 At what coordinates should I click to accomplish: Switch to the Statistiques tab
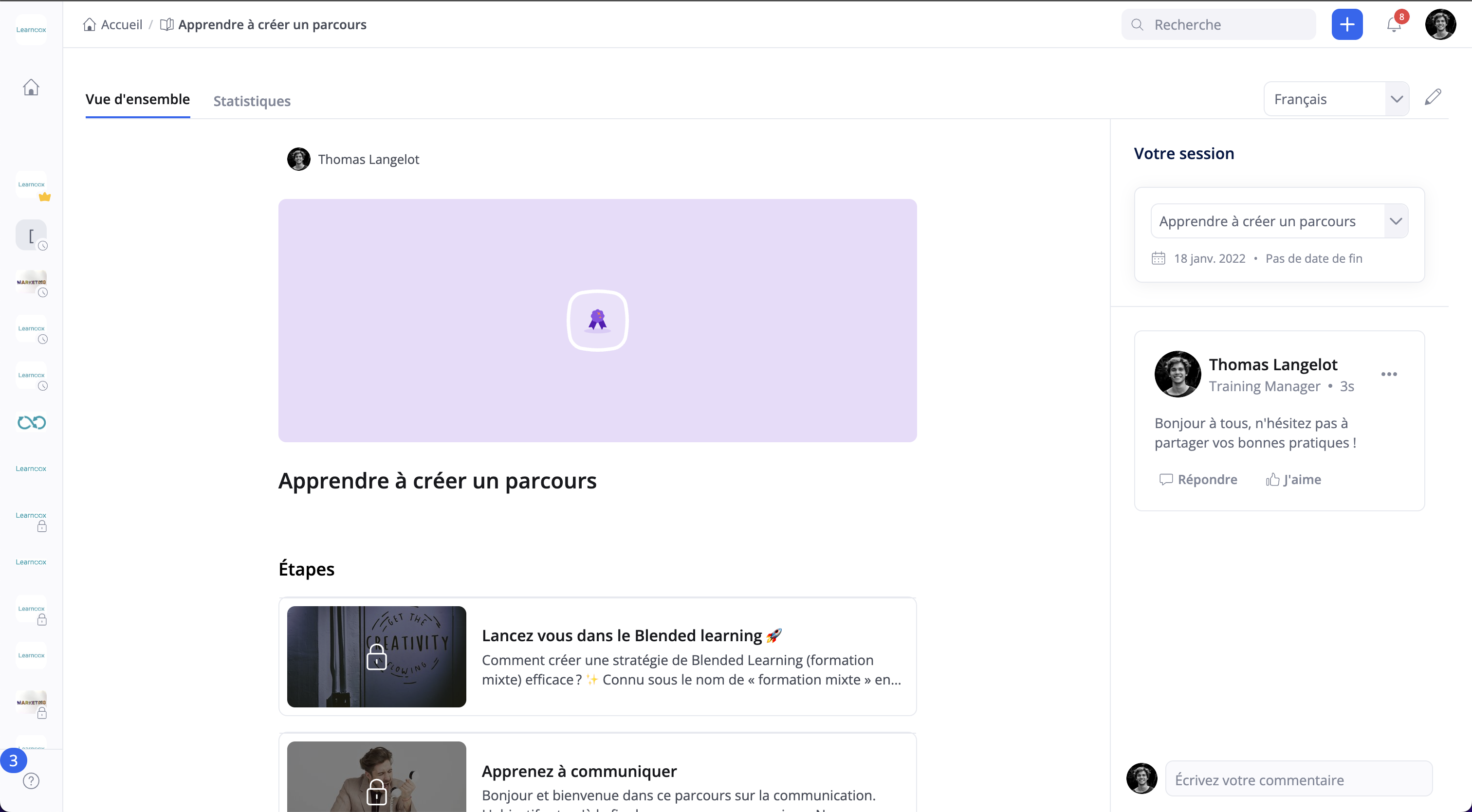pos(252,101)
